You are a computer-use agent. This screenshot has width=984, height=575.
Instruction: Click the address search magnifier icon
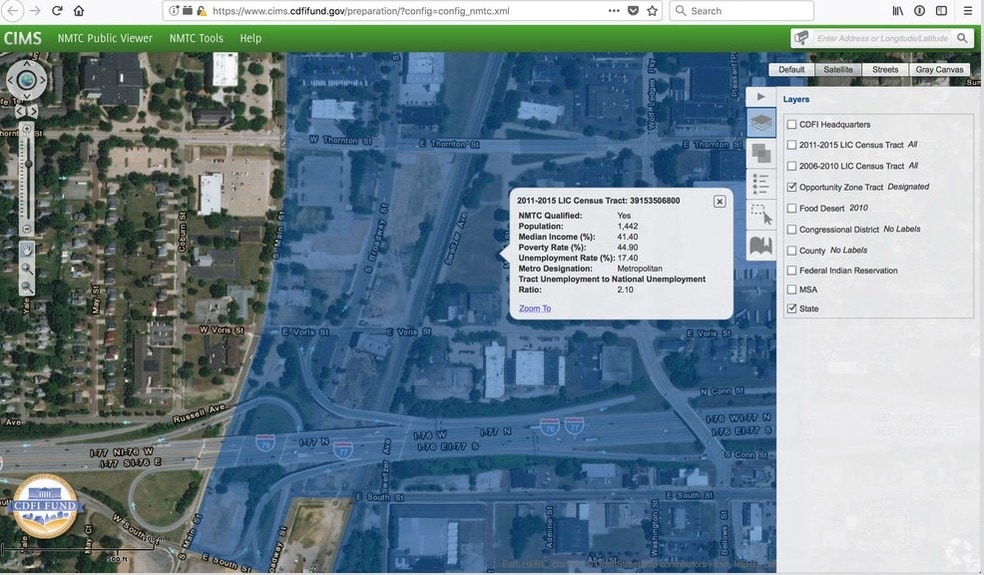point(962,38)
